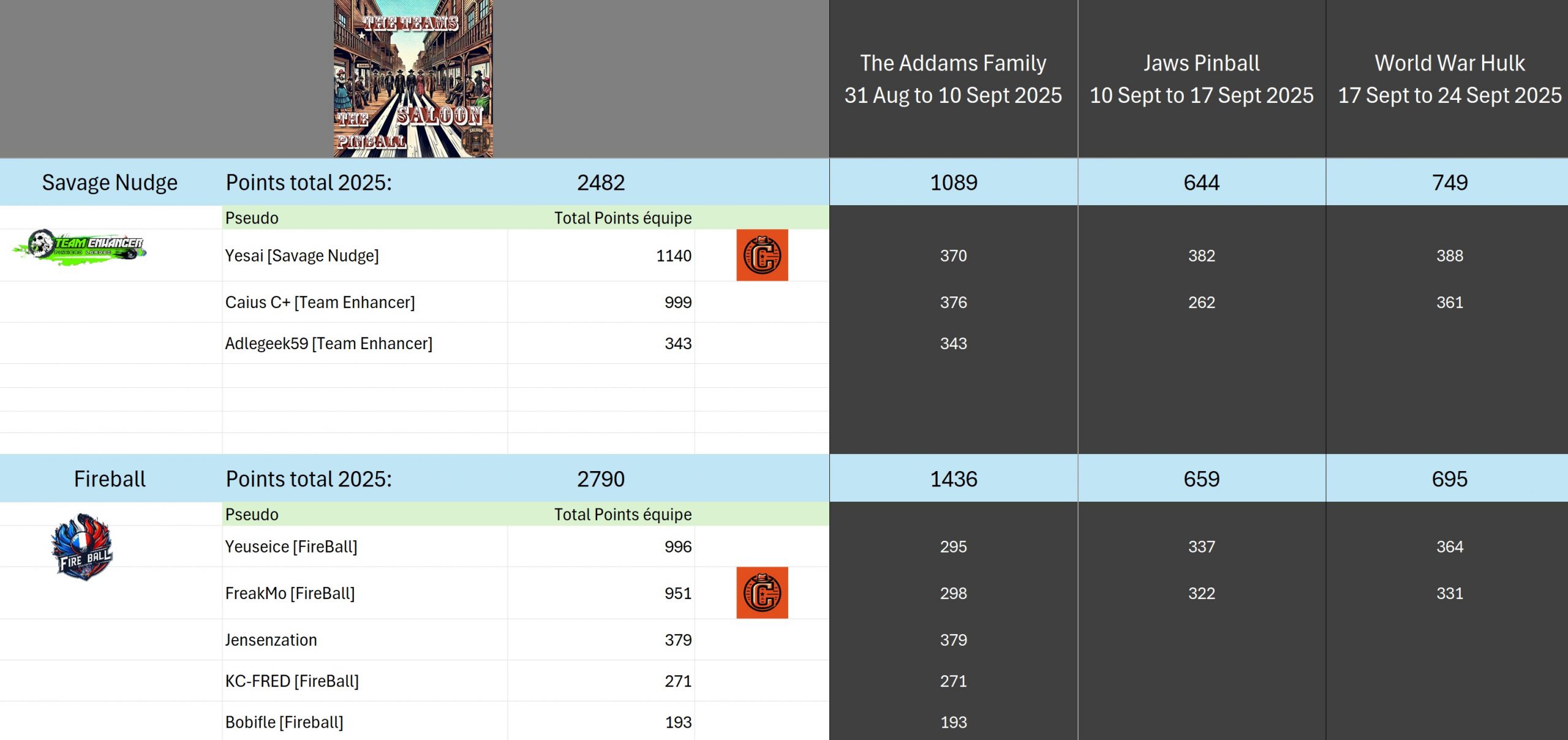Click the Fire Ball team logo

tap(83, 547)
